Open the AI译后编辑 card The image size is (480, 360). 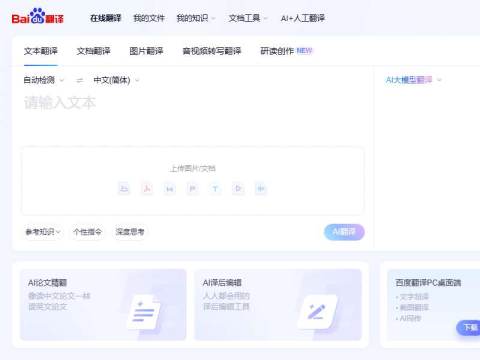(x=278, y=305)
